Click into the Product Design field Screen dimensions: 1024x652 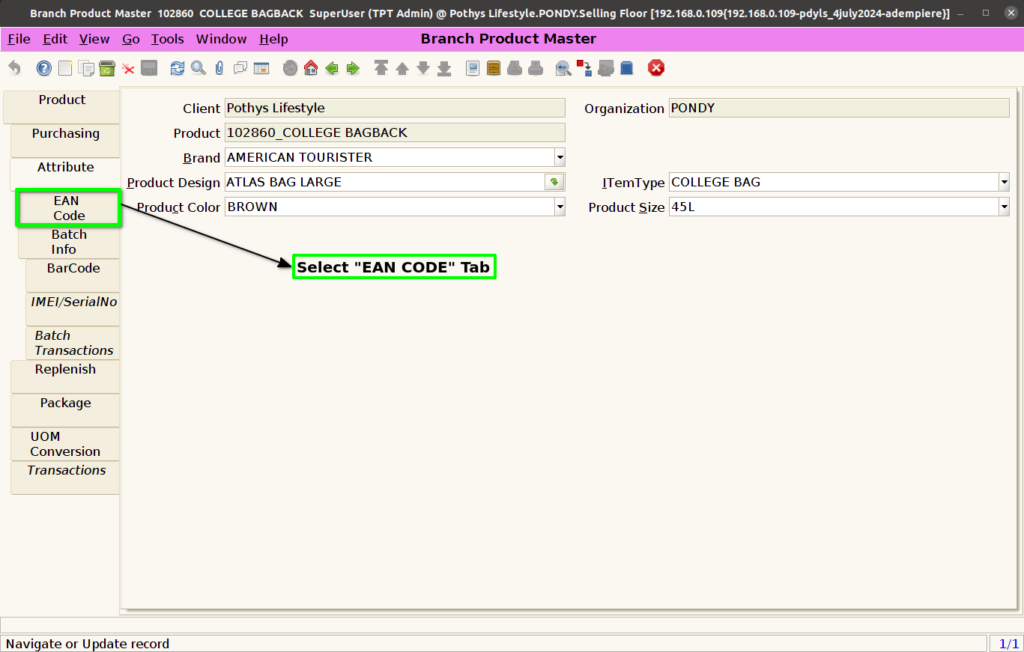[385, 182]
